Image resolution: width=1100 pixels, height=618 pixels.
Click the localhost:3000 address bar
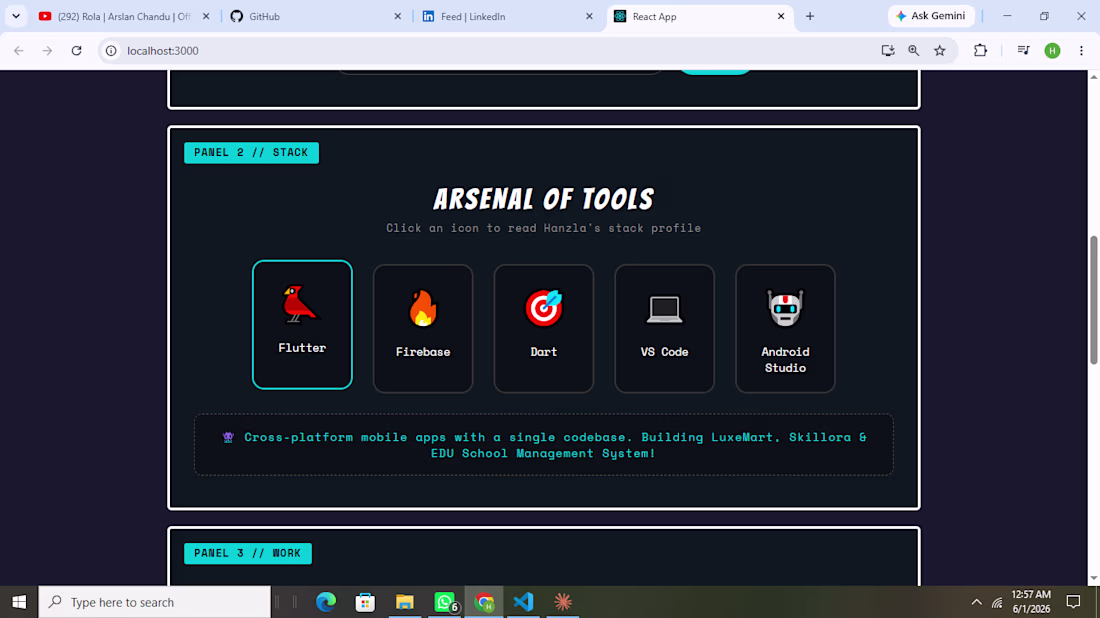tap(491, 51)
